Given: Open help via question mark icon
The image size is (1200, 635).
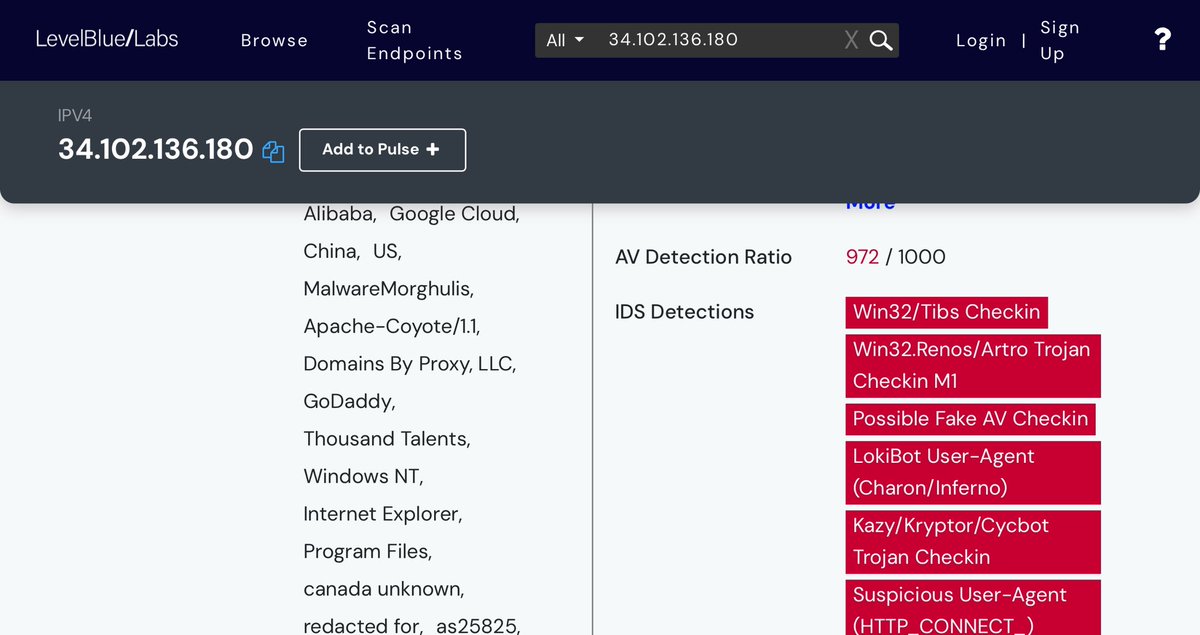Looking at the screenshot, I should [1162, 40].
